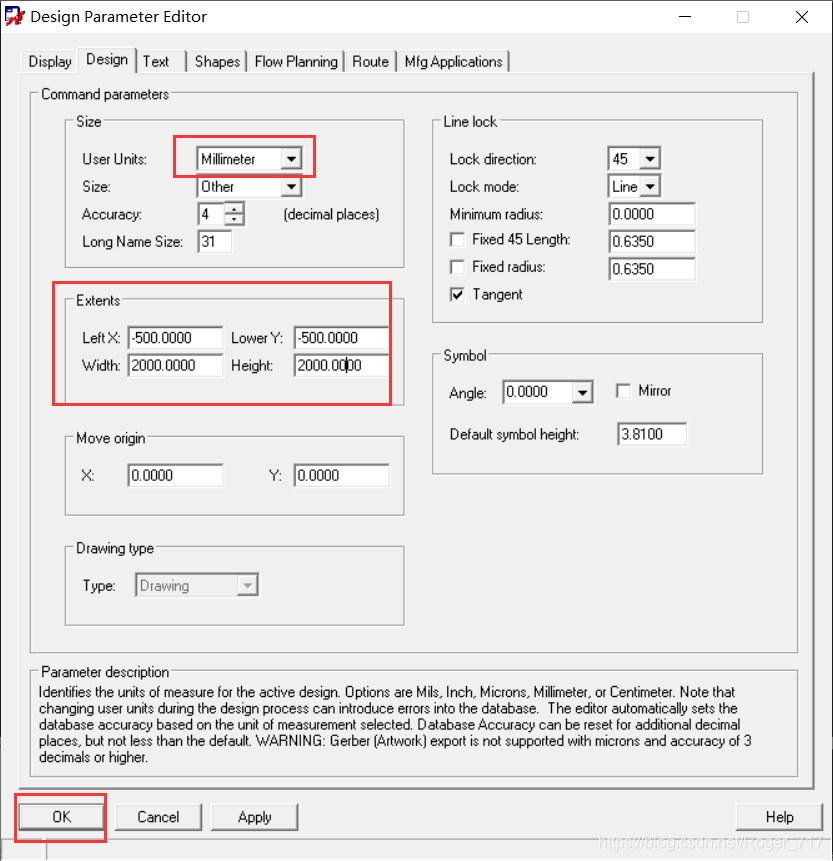Go to the Mfg Applications tab
The width and height of the screenshot is (833, 861).
[453, 62]
